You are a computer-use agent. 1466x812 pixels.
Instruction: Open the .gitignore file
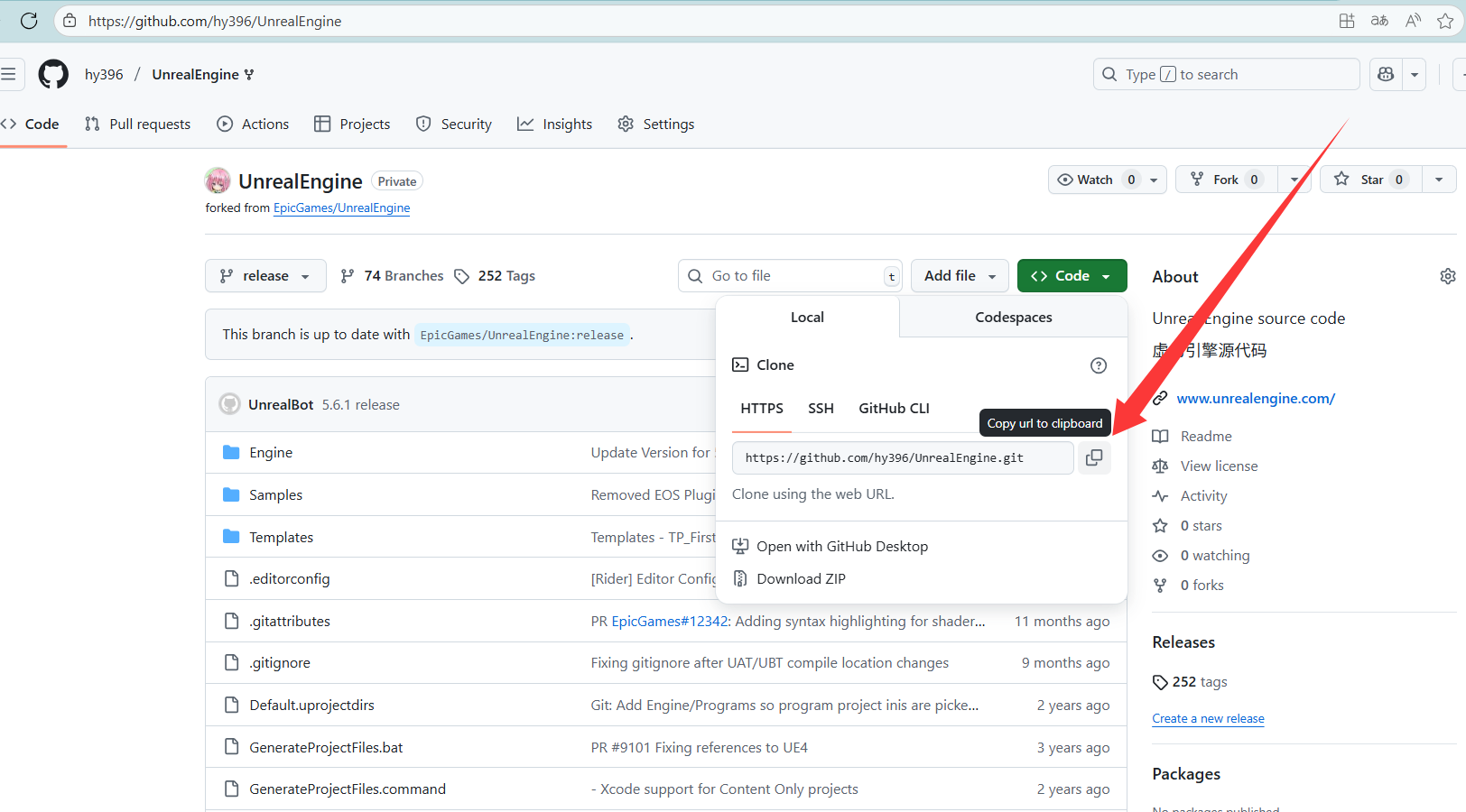280,662
